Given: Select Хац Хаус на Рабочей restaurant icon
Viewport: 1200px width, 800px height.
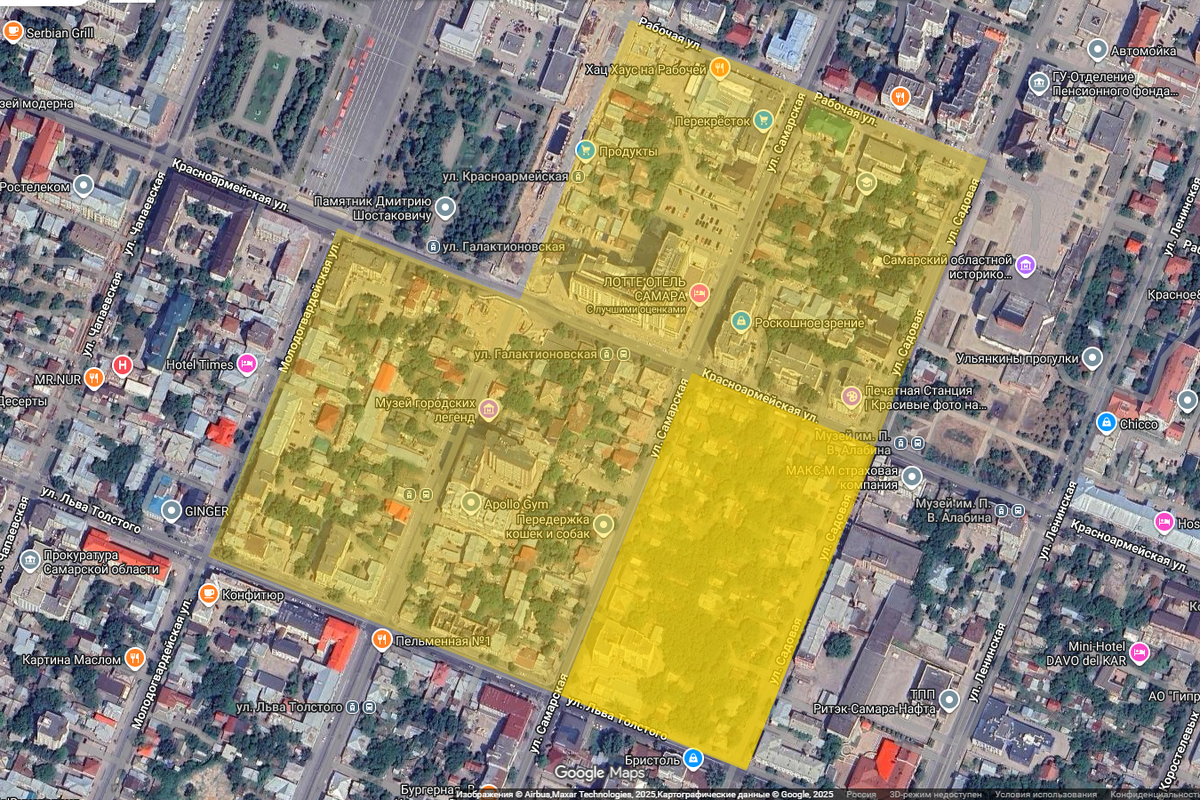Looking at the screenshot, I should (x=719, y=68).
